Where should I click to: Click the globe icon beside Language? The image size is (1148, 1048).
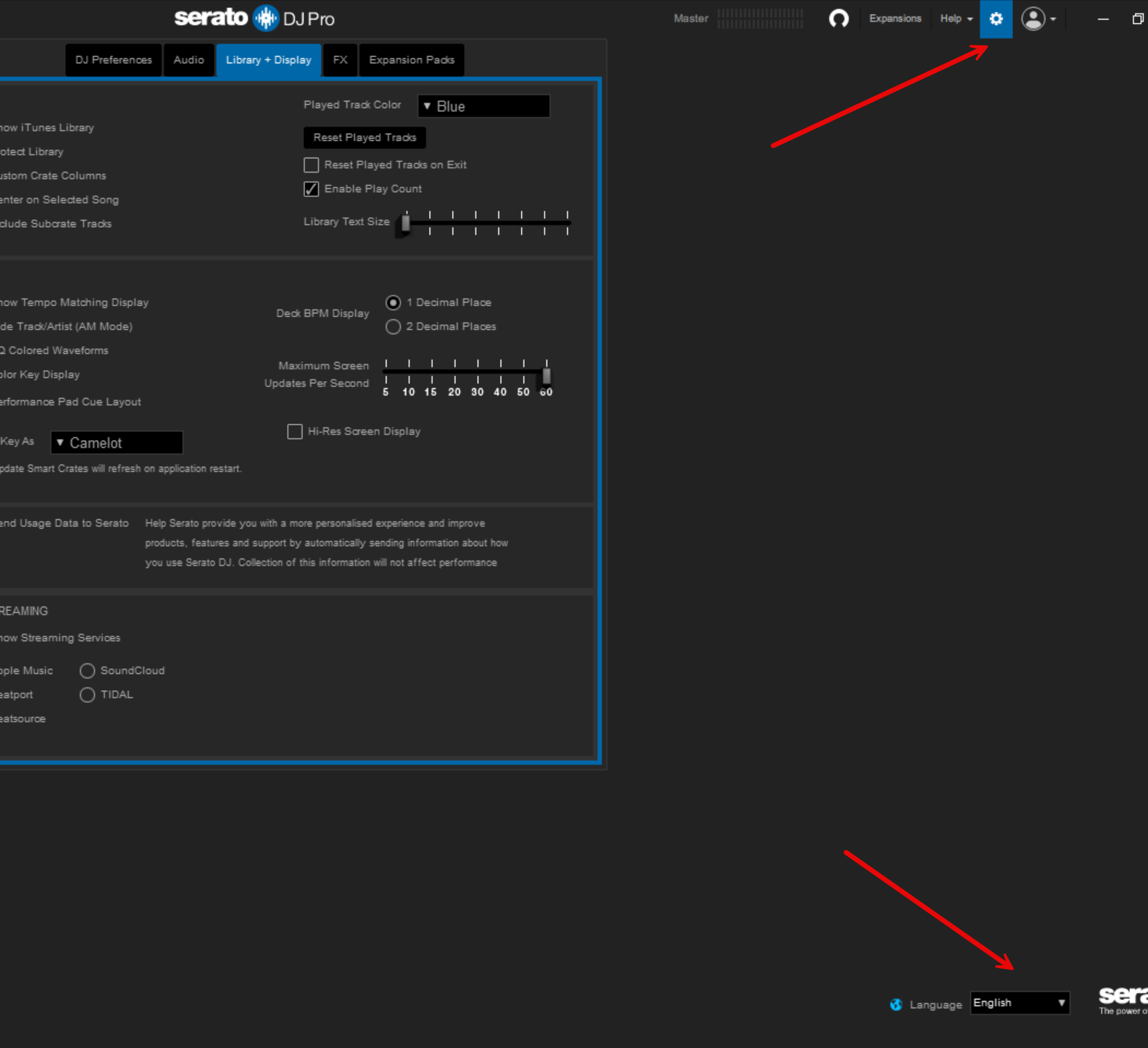tap(896, 1004)
